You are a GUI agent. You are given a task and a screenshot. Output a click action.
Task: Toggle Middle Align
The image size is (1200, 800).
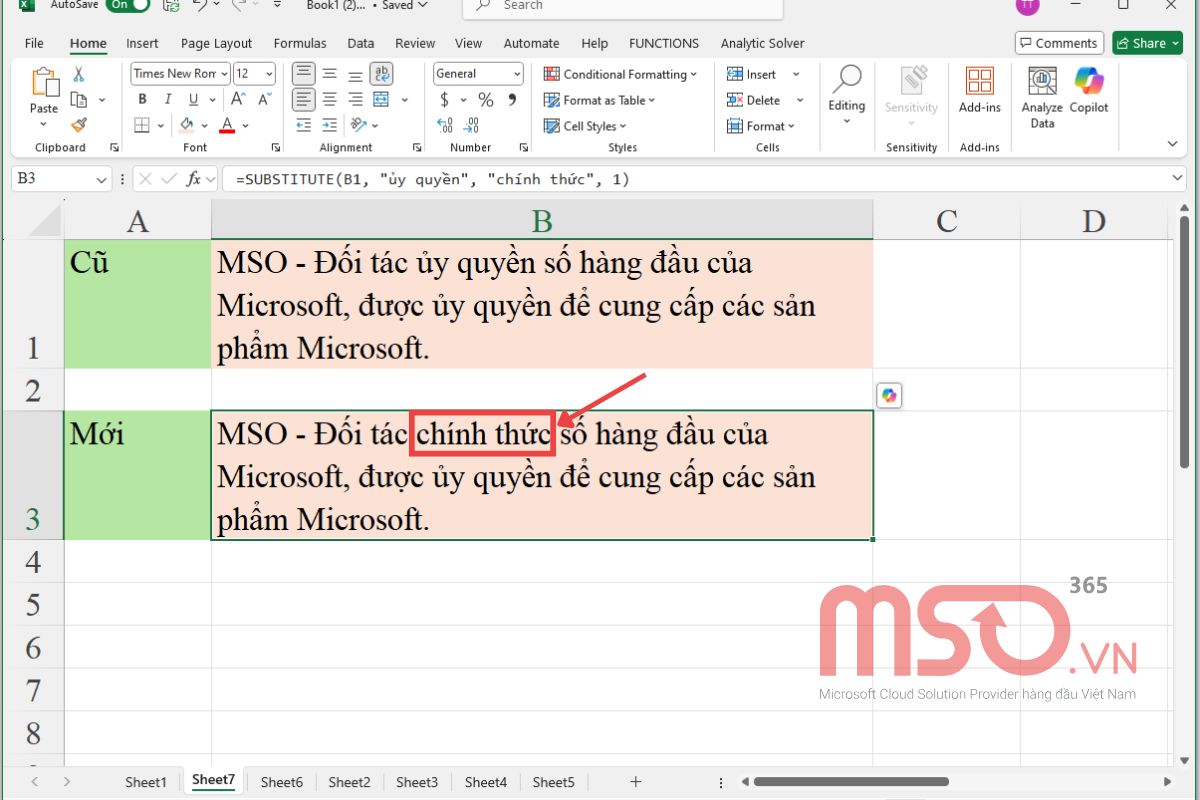pos(329,74)
